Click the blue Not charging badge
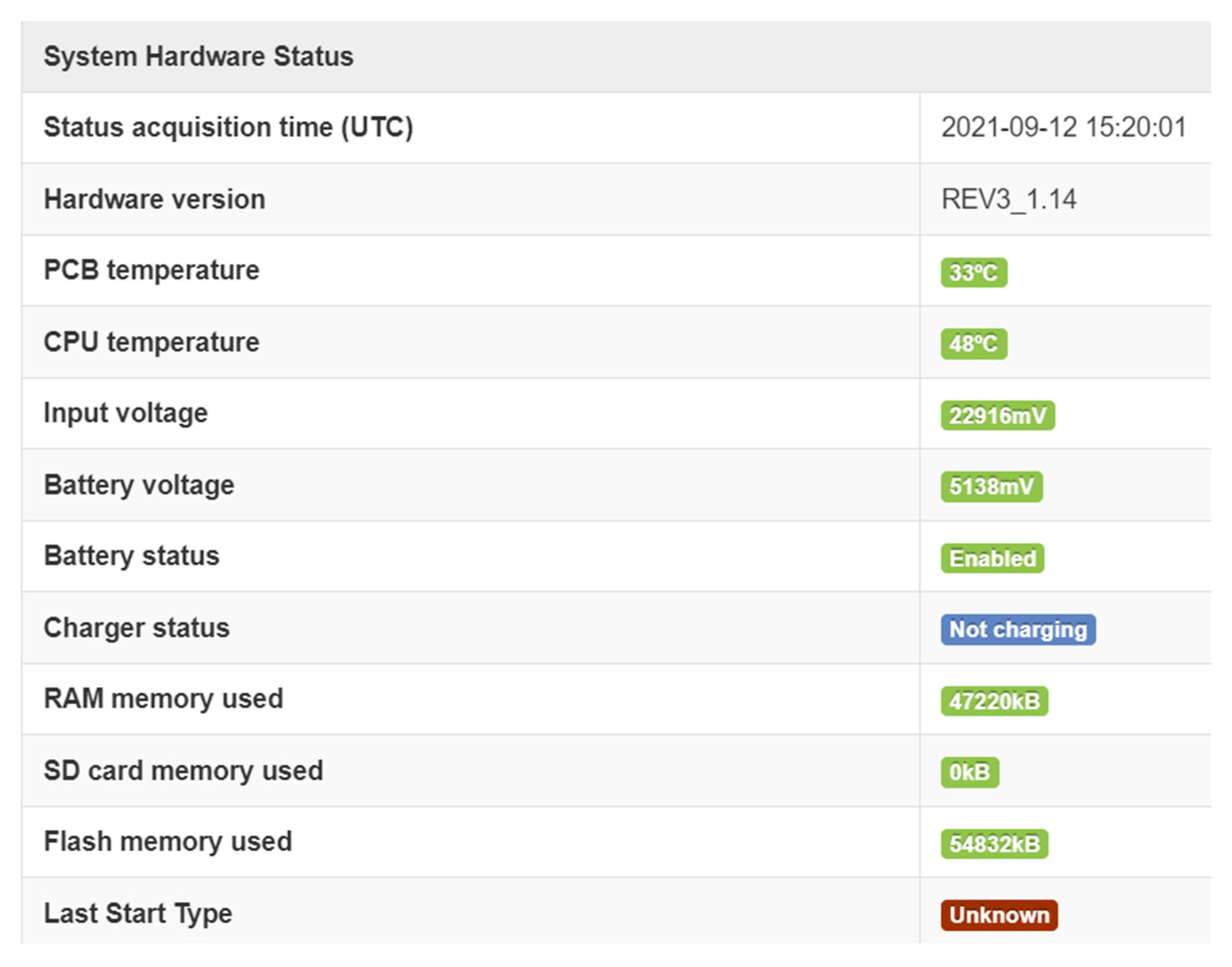1232x967 pixels. coord(1017,629)
